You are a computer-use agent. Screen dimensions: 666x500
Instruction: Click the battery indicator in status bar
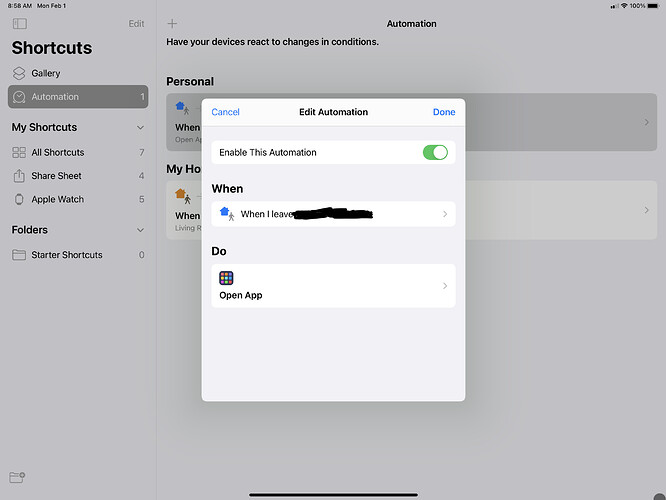point(652,6)
